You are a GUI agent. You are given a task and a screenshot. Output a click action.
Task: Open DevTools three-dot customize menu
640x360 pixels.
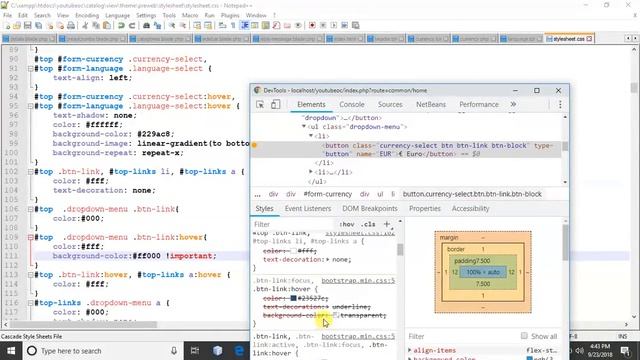[x=560, y=104]
